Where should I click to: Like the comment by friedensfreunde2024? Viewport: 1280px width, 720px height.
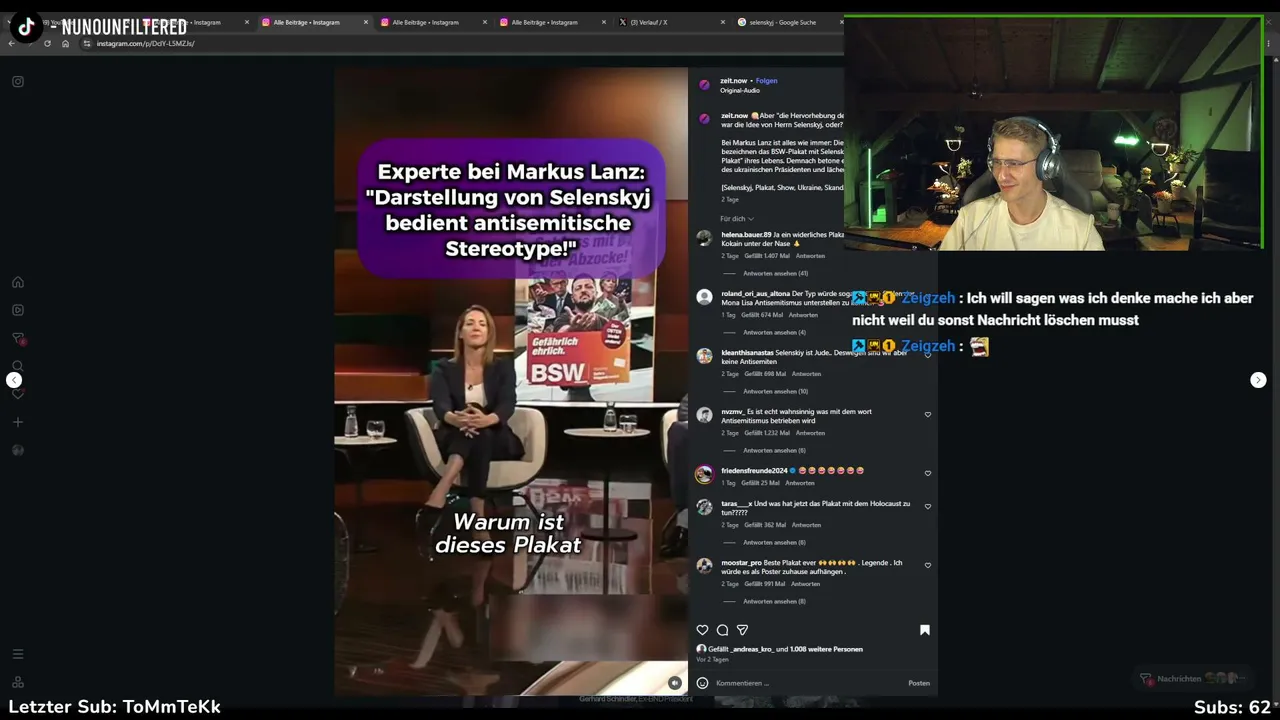(x=928, y=474)
